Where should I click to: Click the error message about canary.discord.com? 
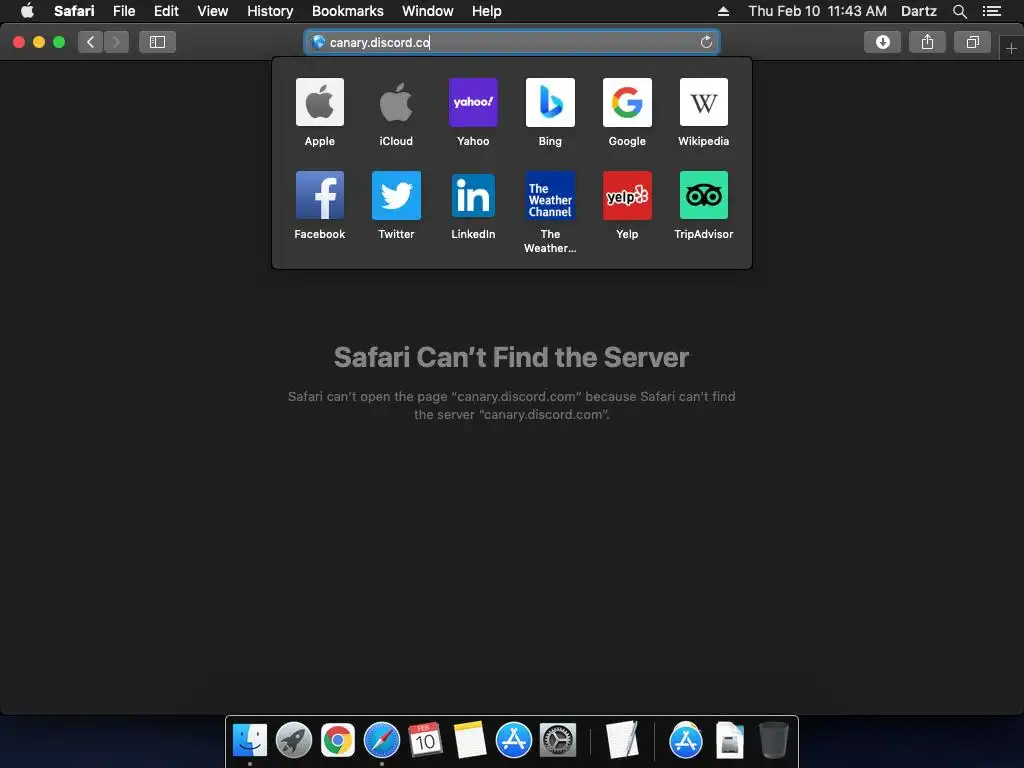pyautogui.click(x=511, y=406)
